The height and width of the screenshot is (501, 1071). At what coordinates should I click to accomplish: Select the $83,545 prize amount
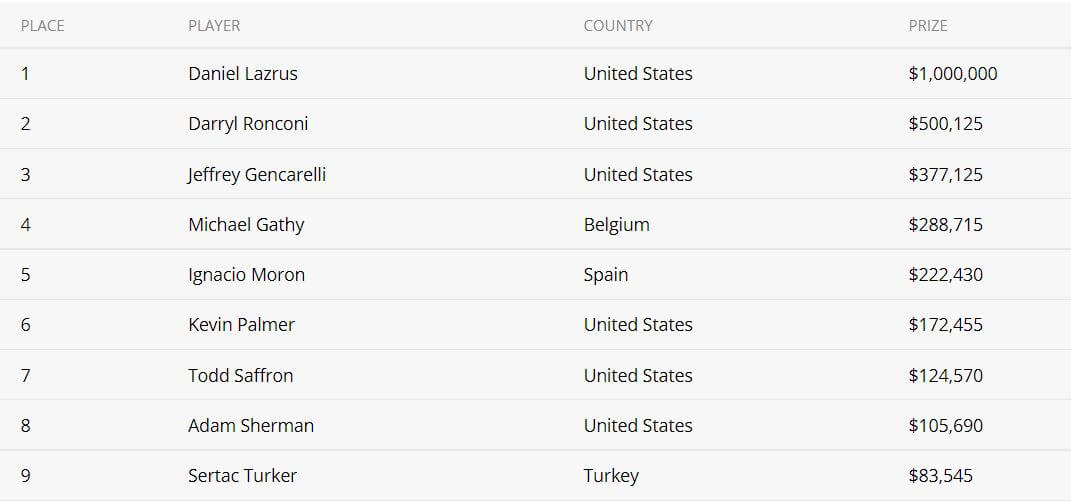[x=941, y=476]
